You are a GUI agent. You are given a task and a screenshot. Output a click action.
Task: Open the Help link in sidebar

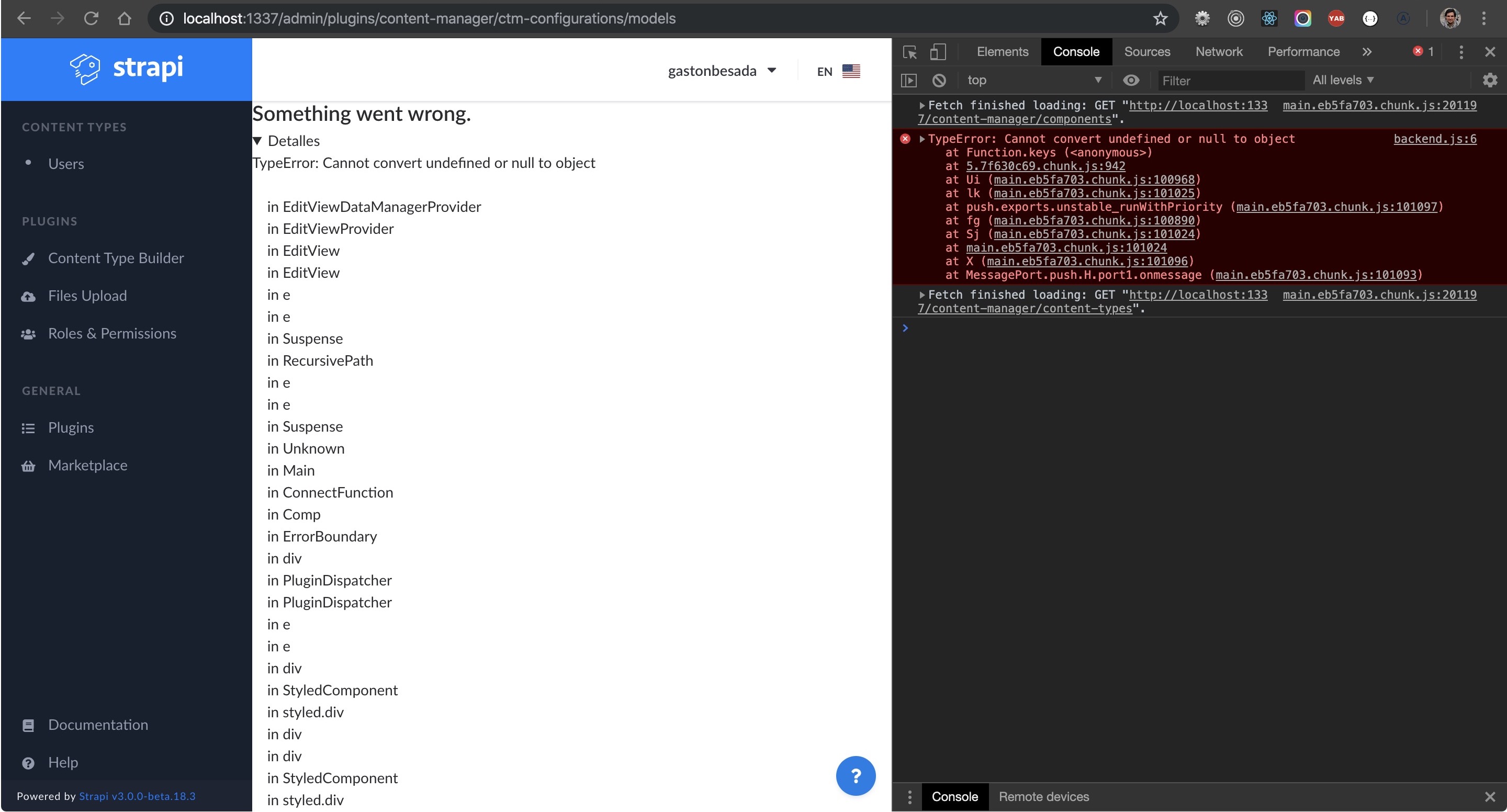point(63,762)
